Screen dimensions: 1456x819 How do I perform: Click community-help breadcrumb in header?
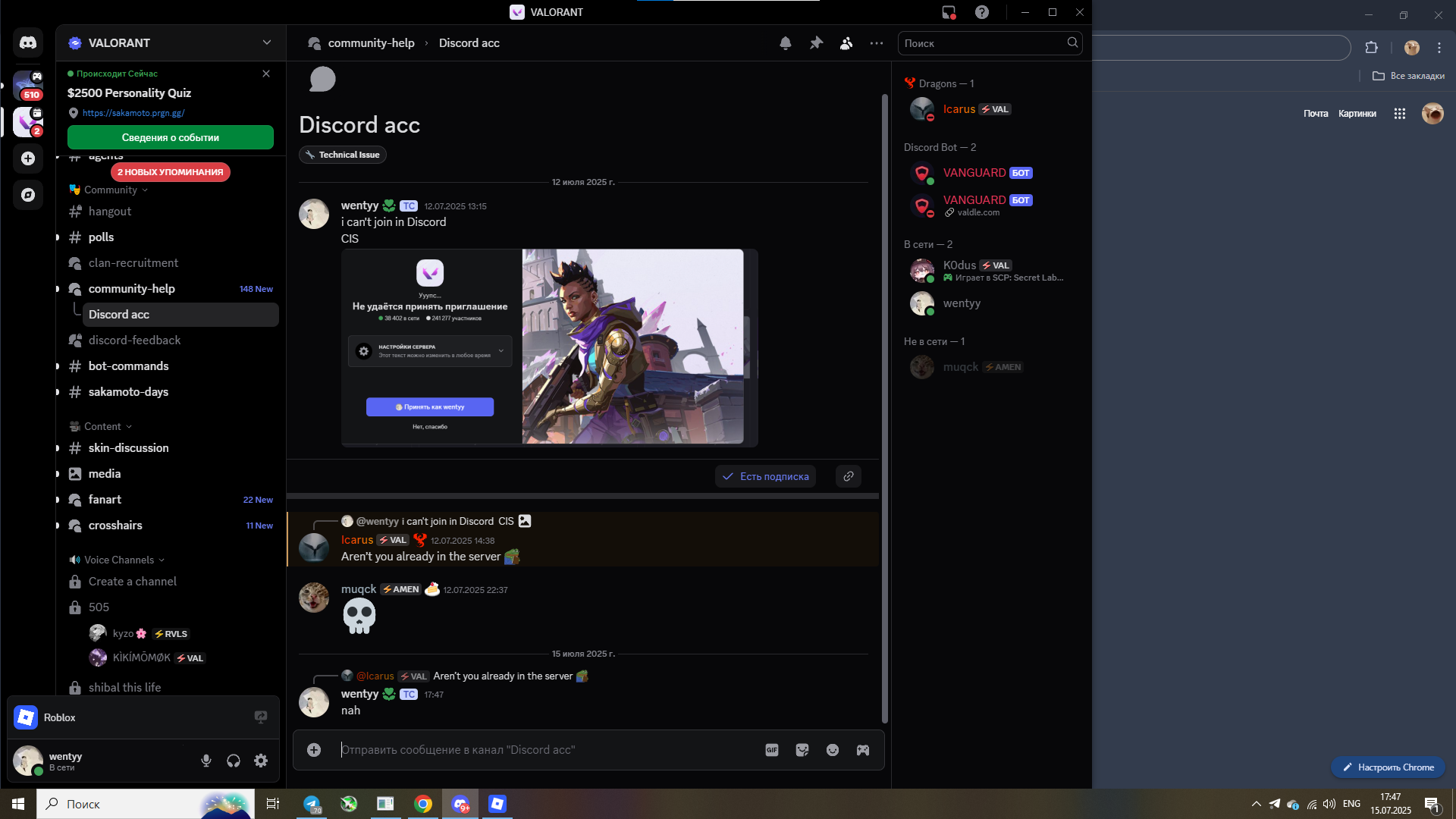click(x=371, y=43)
